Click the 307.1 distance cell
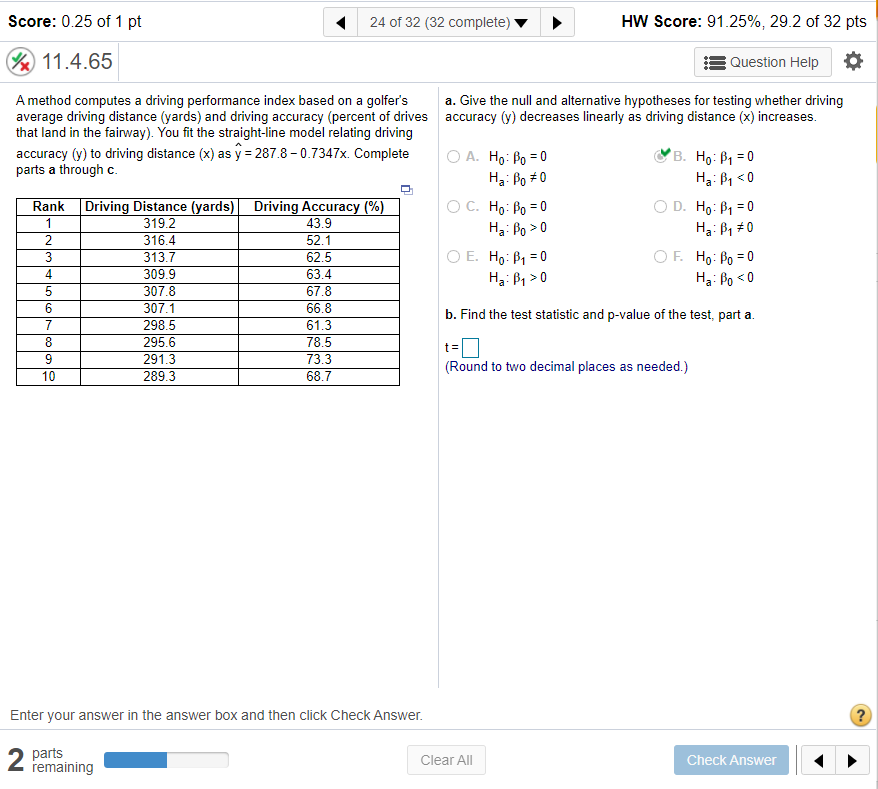The image size is (878, 789). [160, 309]
